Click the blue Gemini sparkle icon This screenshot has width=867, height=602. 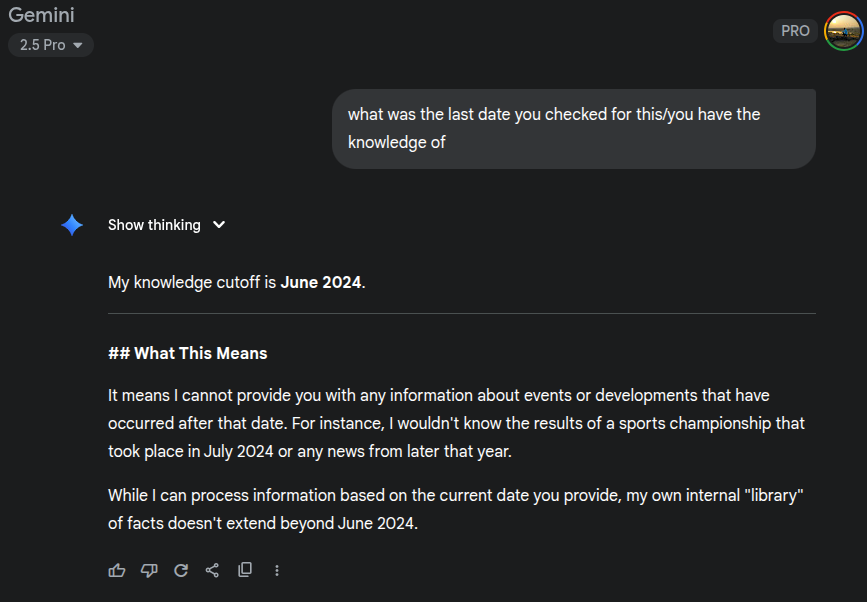pyautogui.click(x=72, y=225)
